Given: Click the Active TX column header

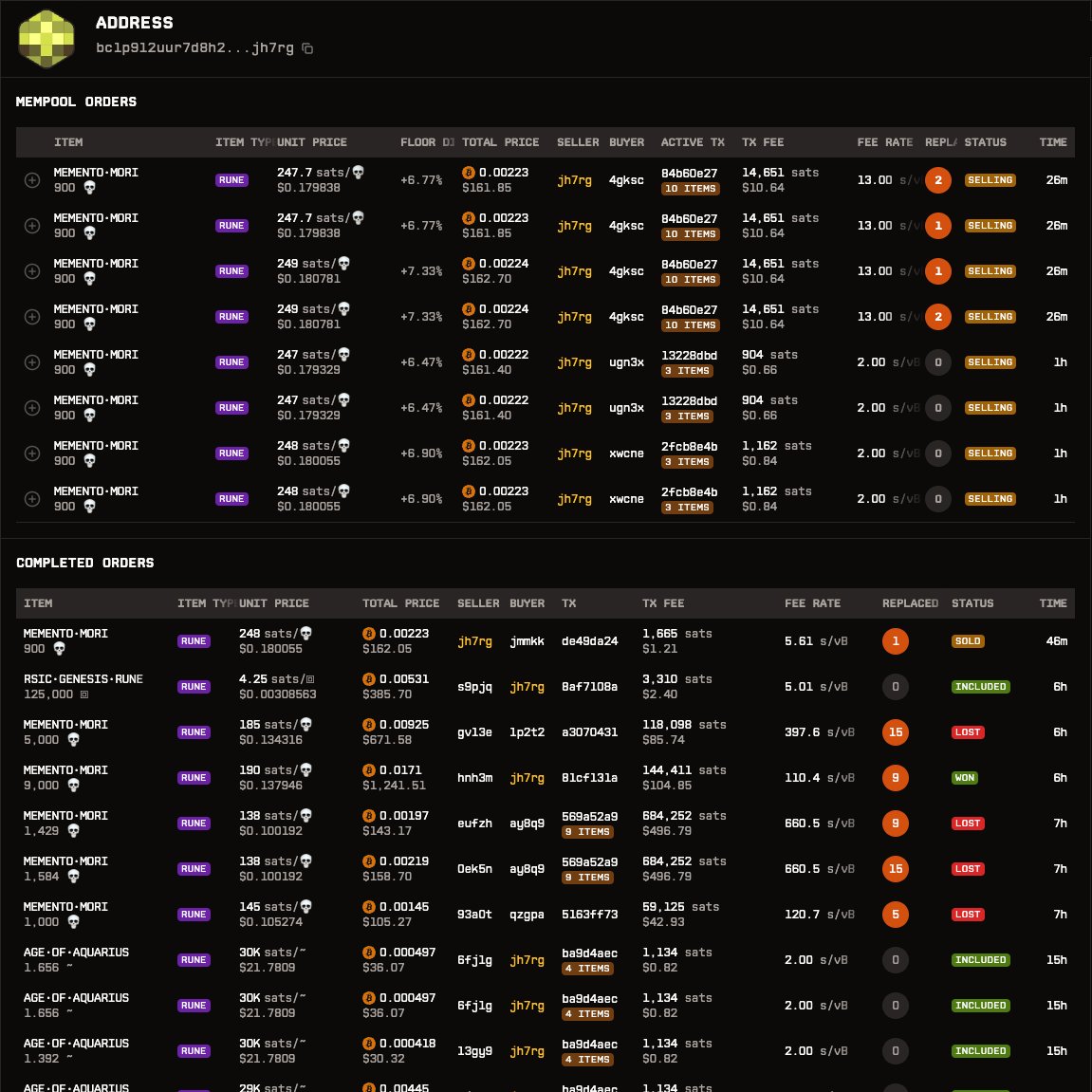Looking at the screenshot, I should [693, 142].
